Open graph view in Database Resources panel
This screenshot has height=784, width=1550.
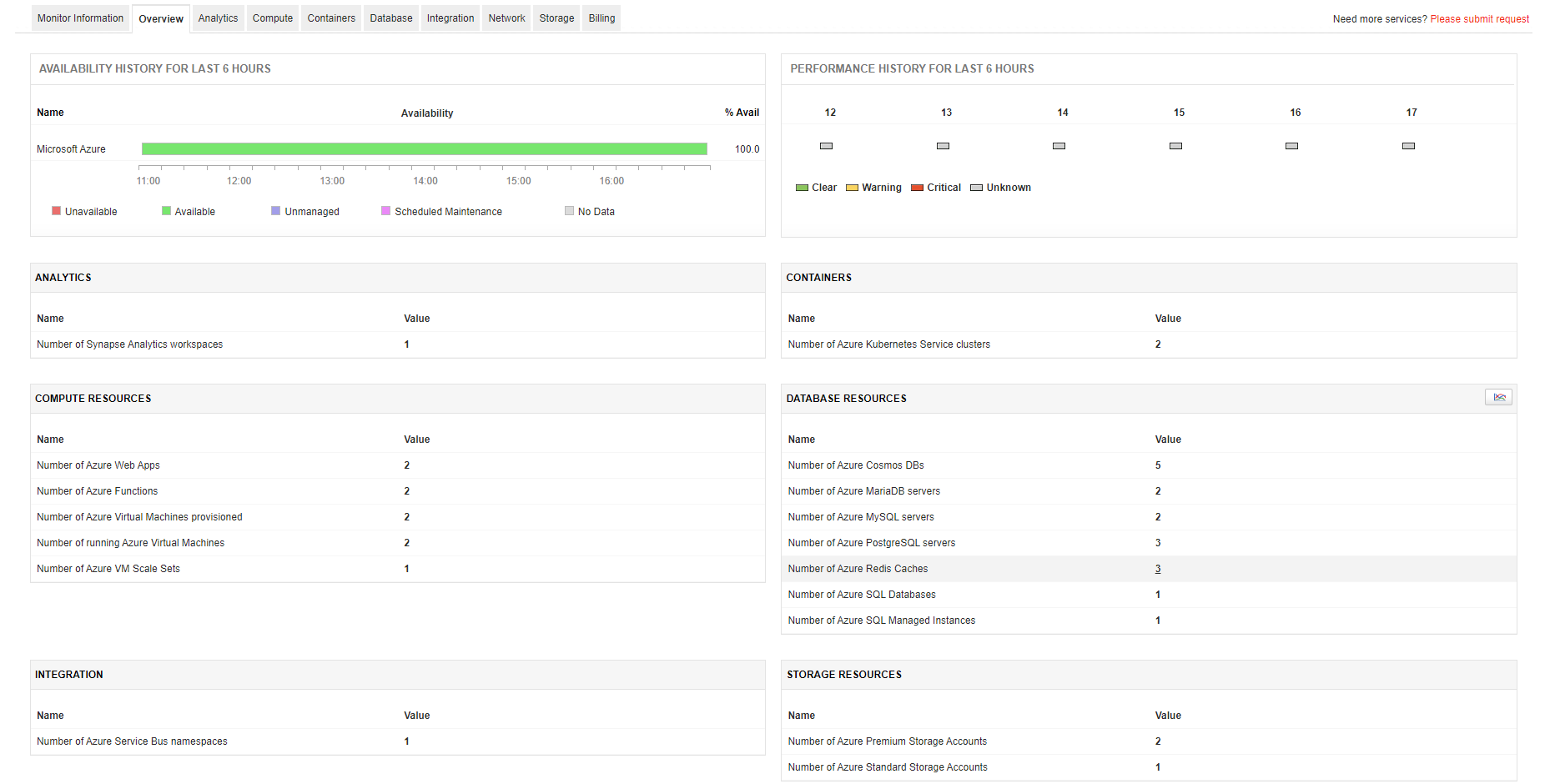click(x=1498, y=397)
